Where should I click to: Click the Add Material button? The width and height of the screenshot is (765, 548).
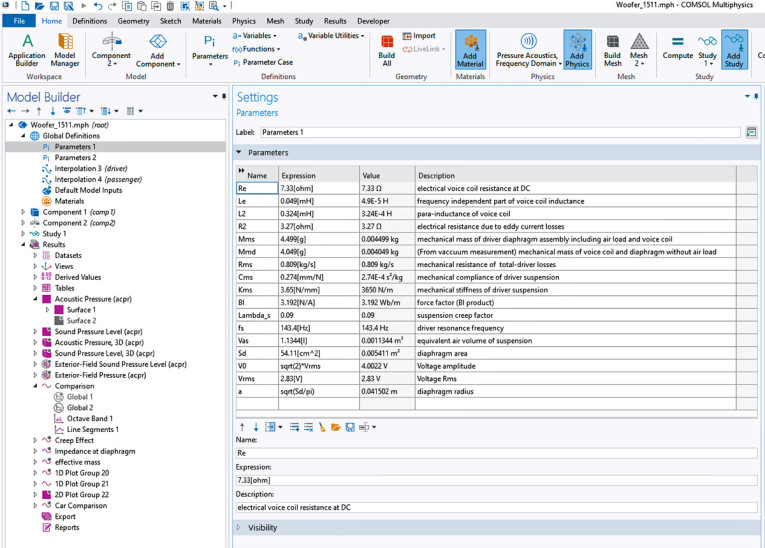pyautogui.click(x=470, y=50)
